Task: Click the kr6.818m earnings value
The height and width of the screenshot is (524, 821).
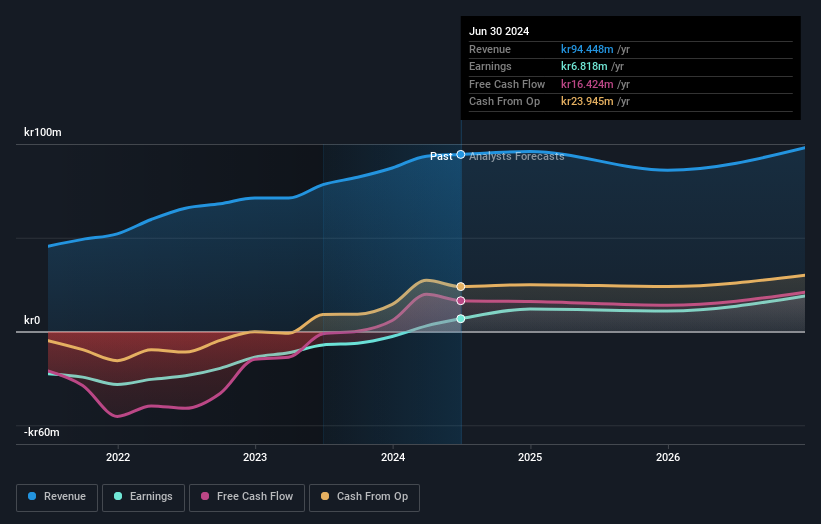Action: 584,66
